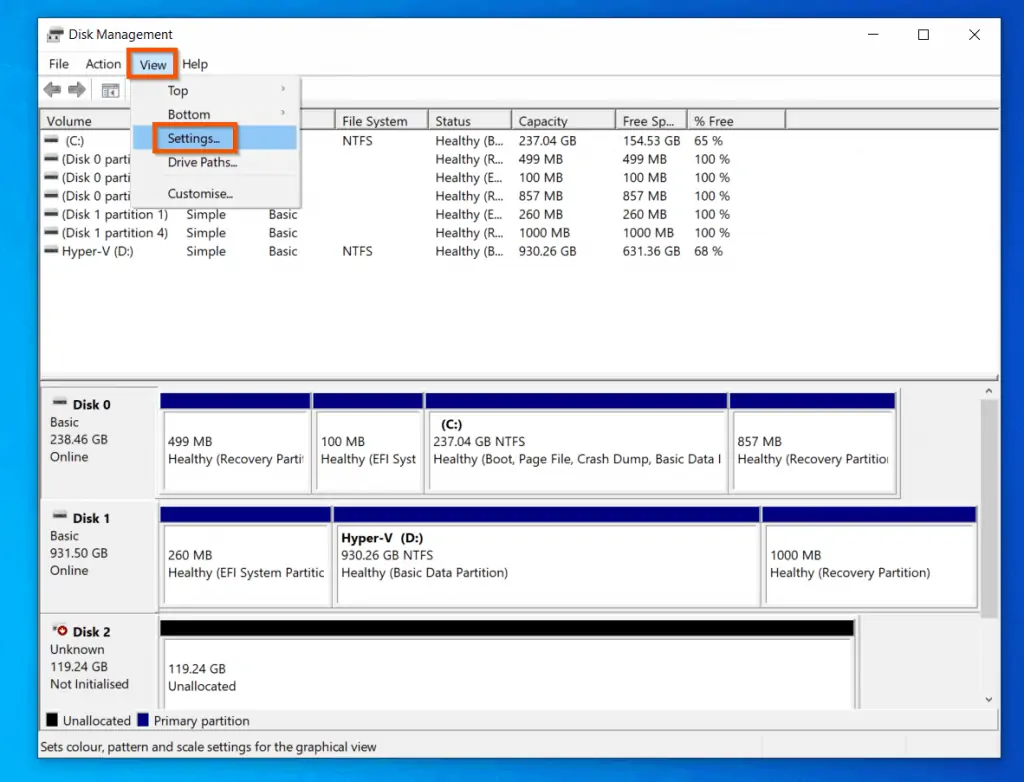Click the Disk Management title bar icon

coord(56,35)
